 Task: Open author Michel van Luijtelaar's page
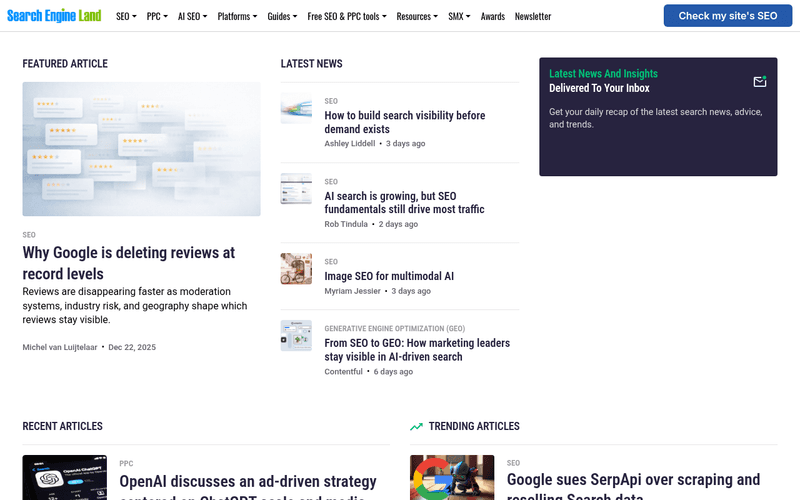(x=60, y=347)
